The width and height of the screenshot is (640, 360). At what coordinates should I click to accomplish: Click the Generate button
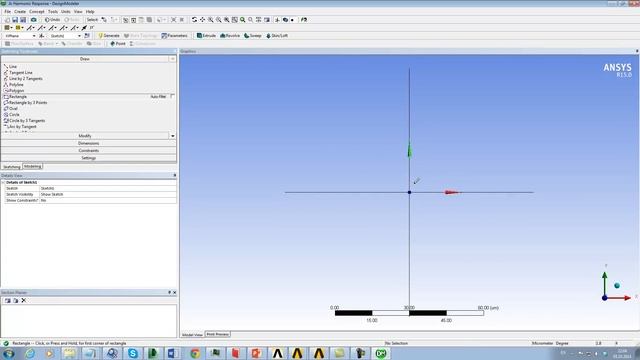coord(109,36)
